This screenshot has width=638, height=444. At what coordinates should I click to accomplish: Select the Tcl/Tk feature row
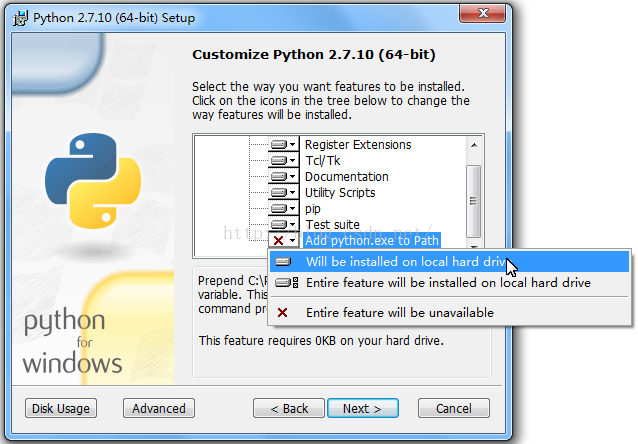[x=323, y=160]
